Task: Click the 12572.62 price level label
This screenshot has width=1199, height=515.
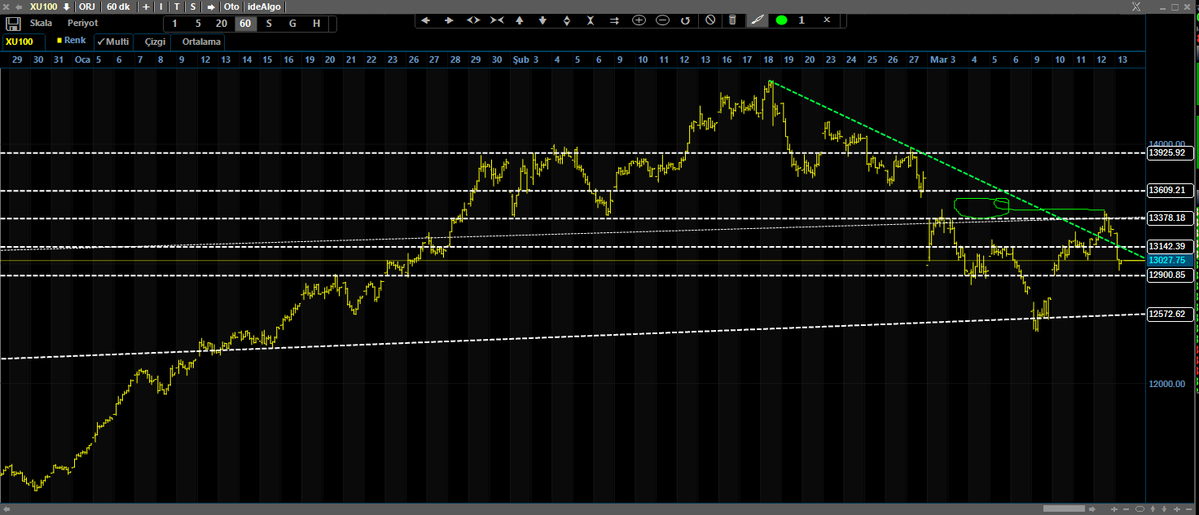Action: click(1171, 314)
